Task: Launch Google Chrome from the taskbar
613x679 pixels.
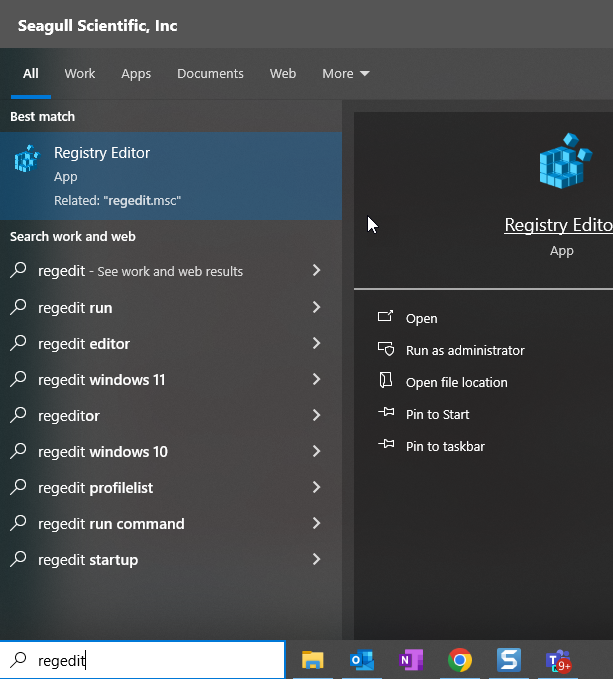Action: tap(460, 660)
